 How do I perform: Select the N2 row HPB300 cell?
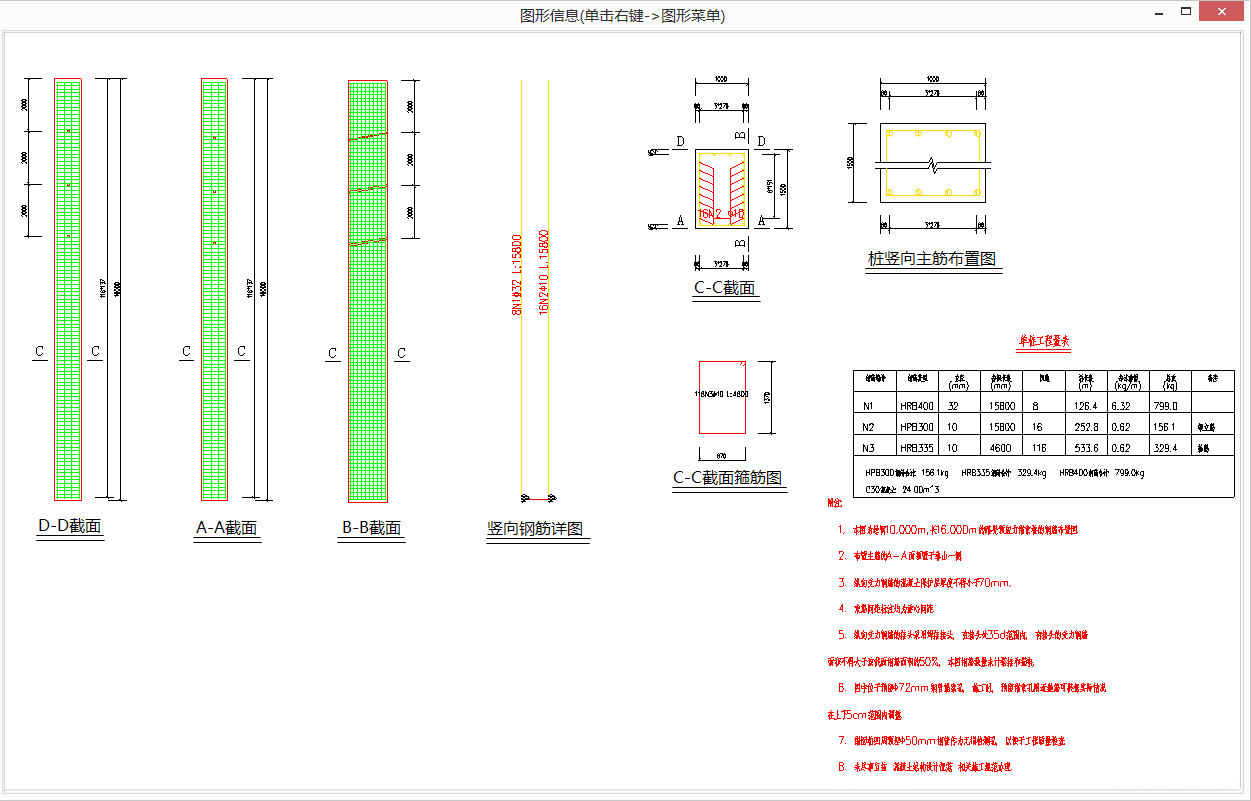coord(916,427)
